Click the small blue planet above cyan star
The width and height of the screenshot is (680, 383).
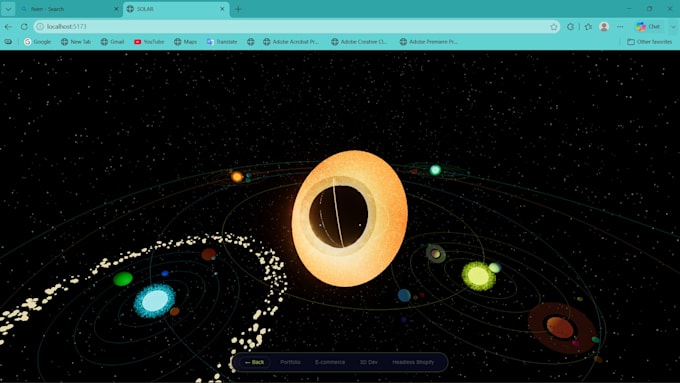click(165, 273)
